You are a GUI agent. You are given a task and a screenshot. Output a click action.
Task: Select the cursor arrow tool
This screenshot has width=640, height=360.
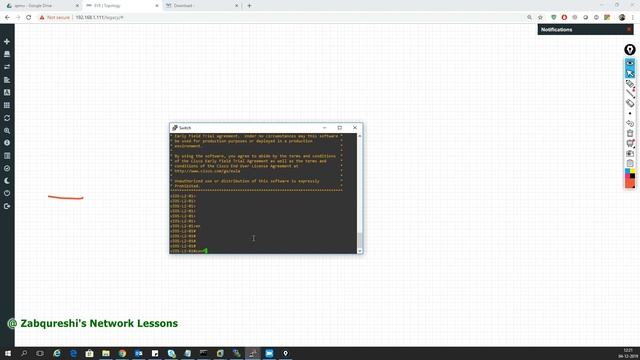[630, 73]
